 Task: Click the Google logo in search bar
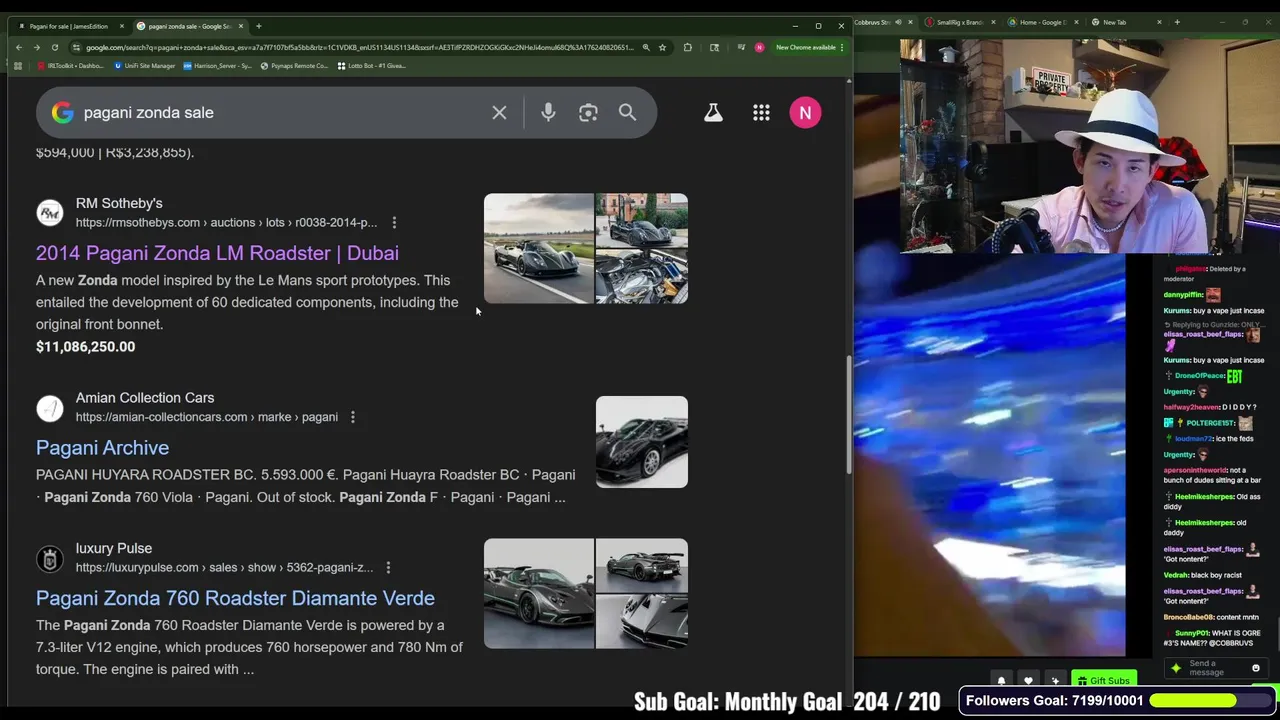[63, 113]
